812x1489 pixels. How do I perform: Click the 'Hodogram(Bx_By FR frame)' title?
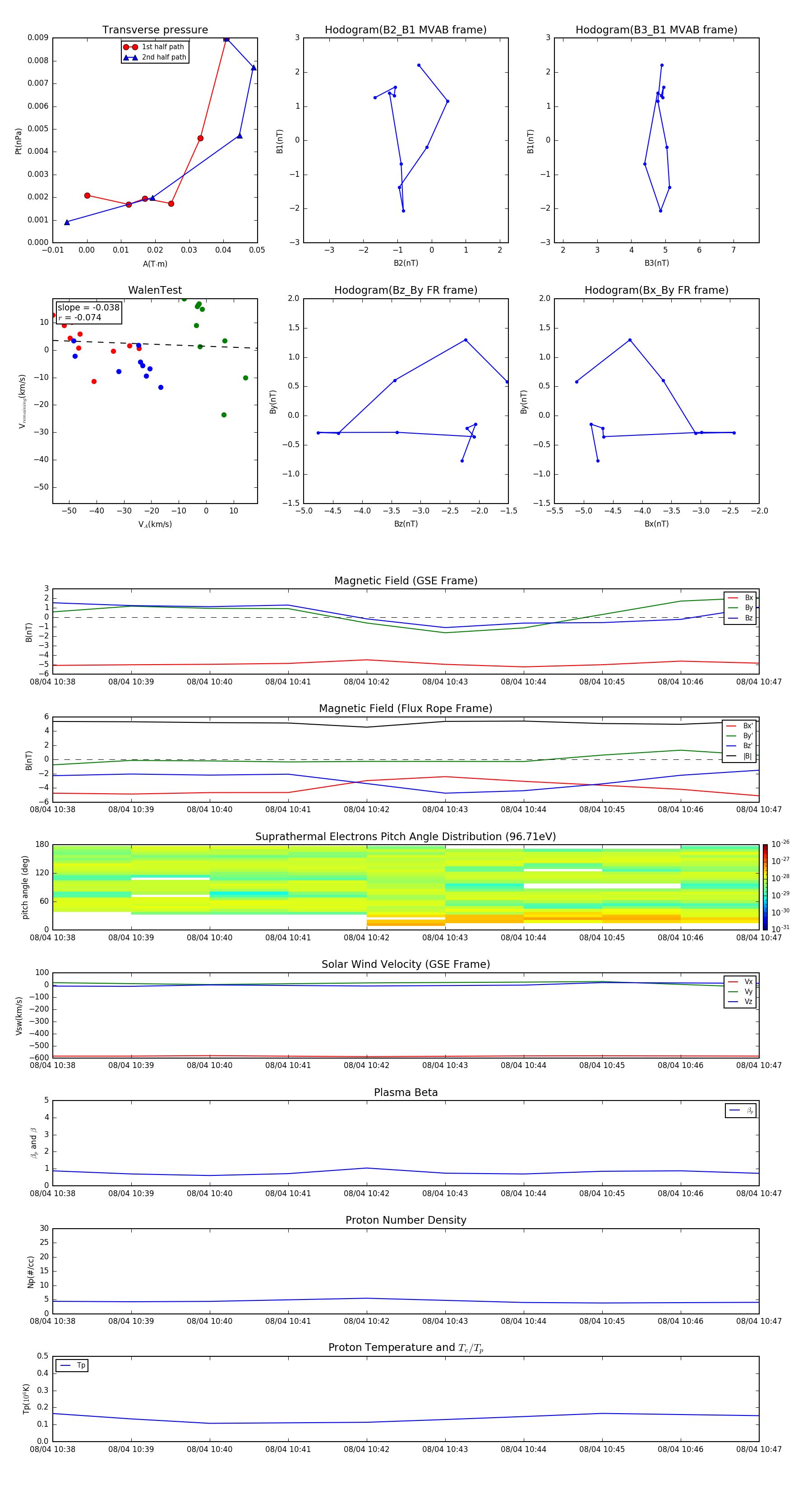(x=656, y=290)
